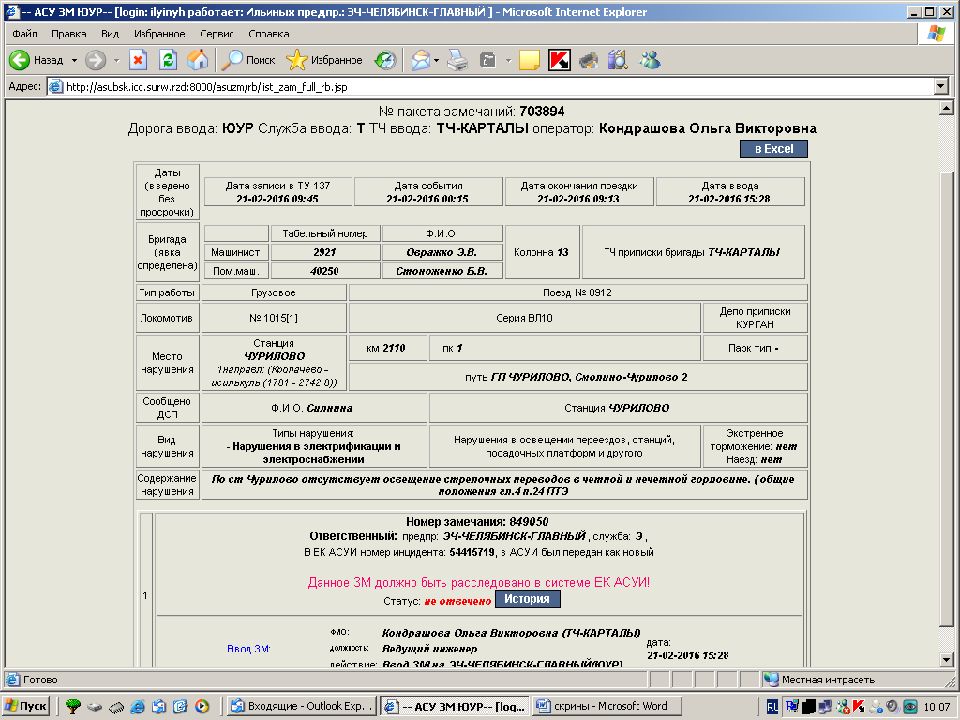Click incident number 54415719
Image resolution: width=960 pixels, height=720 pixels.
click(x=471, y=552)
